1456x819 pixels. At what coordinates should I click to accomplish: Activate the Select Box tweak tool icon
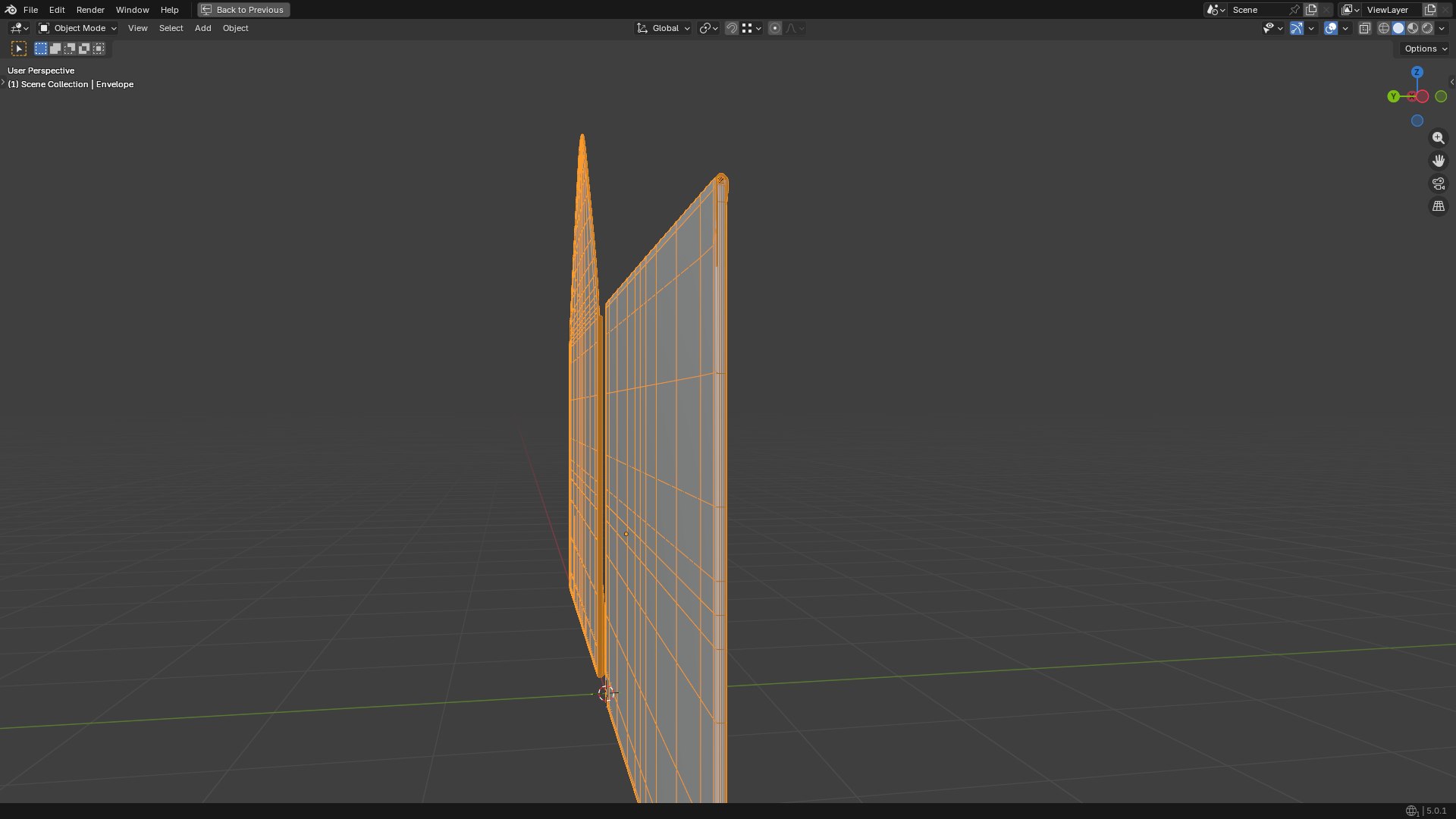pyautogui.click(x=19, y=49)
